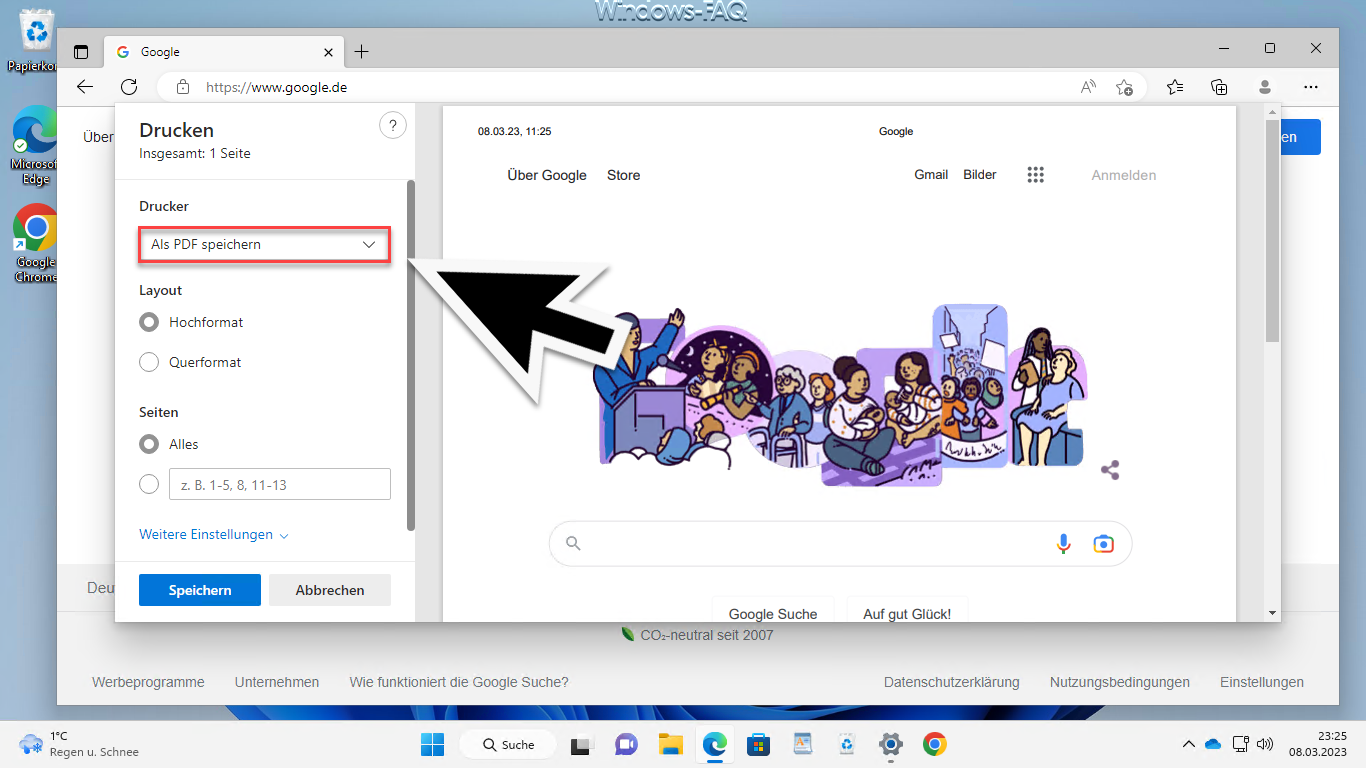The width and height of the screenshot is (1366, 768).
Task: Click the Google tab title
Action: pyautogui.click(x=160, y=52)
